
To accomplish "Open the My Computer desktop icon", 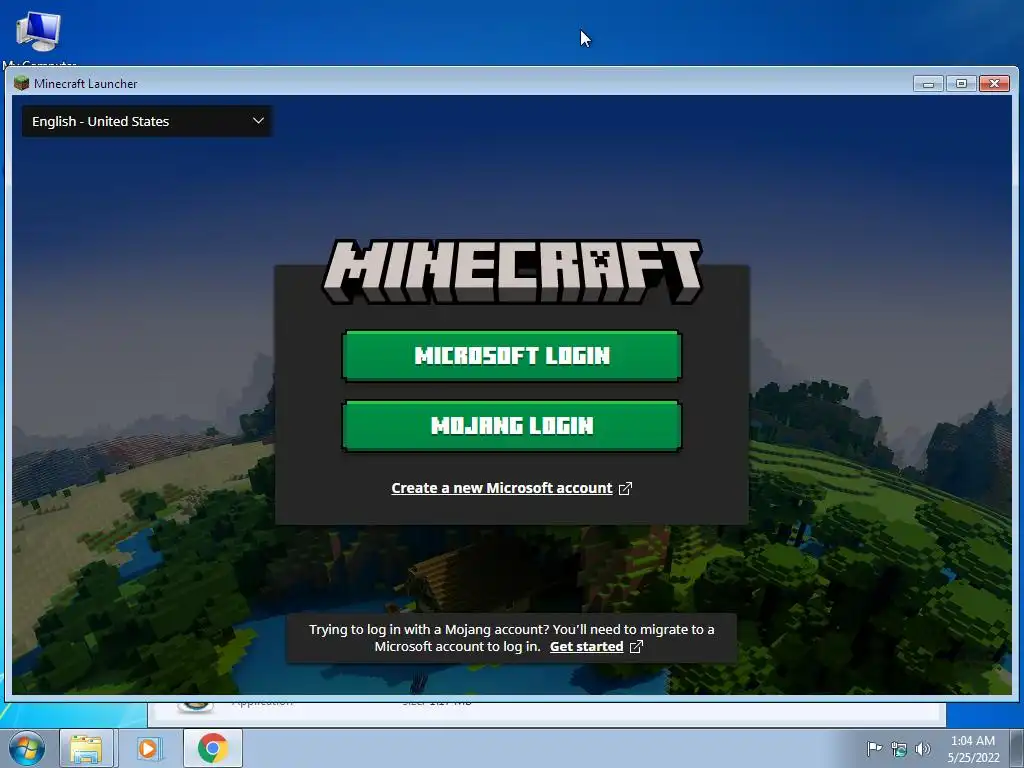I will [x=39, y=37].
